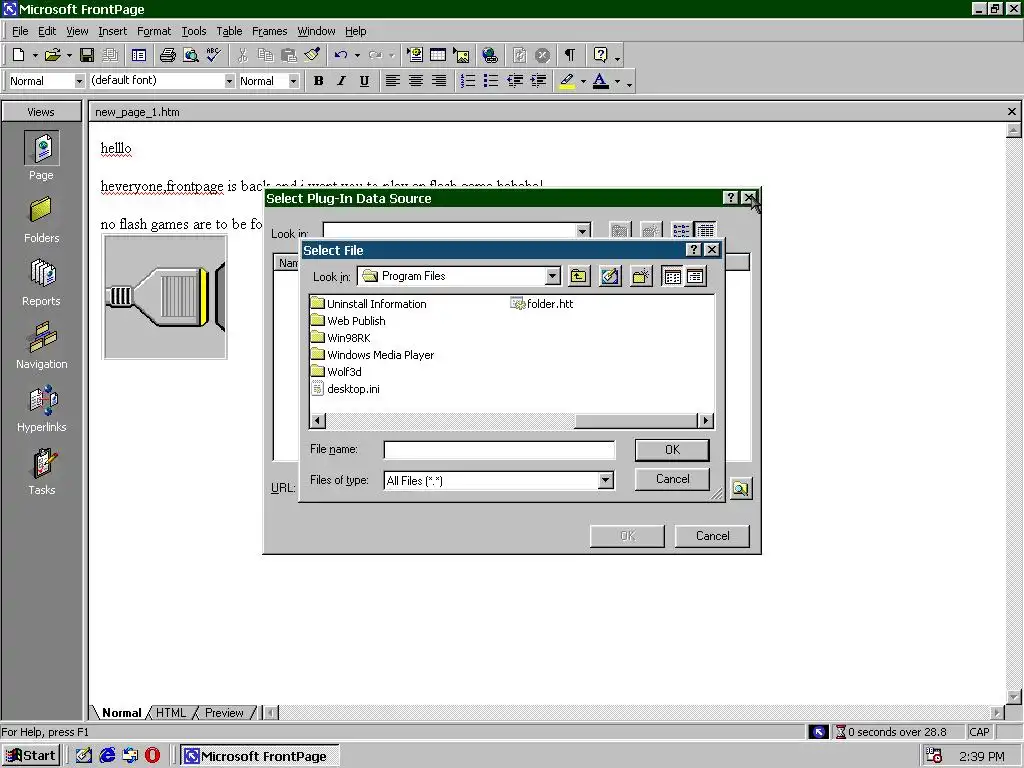Screen dimensions: 1024x768
Task: Switch to List view in Select File
Action: point(672,276)
